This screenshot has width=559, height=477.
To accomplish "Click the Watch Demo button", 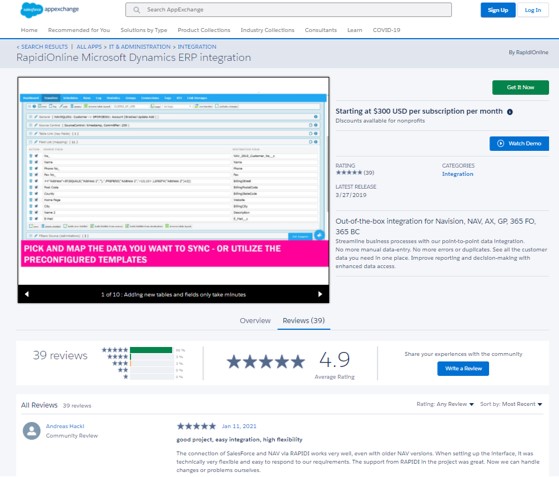I will [x=519, y=143].
